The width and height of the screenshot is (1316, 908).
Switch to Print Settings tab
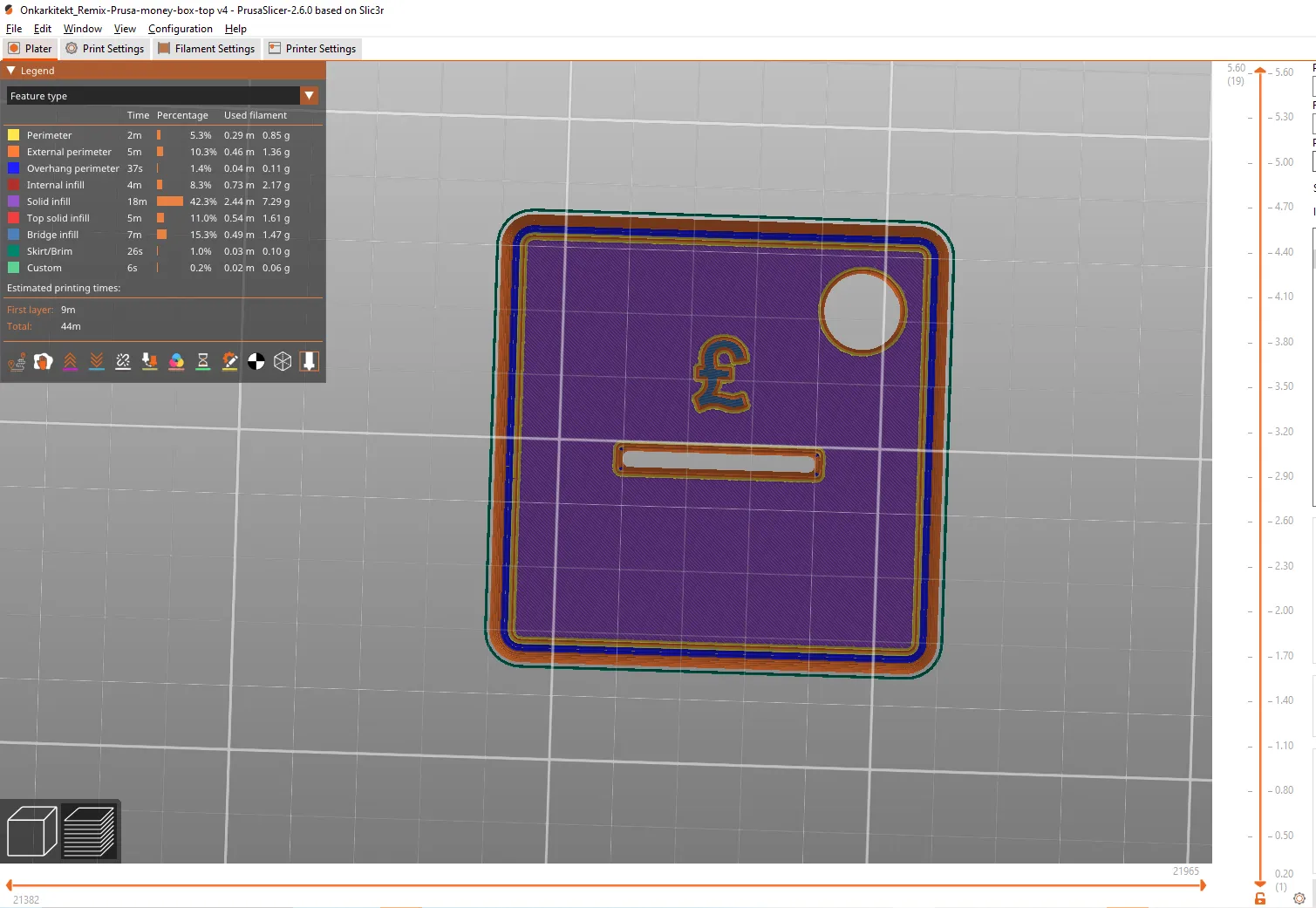[x=105, y=49]
